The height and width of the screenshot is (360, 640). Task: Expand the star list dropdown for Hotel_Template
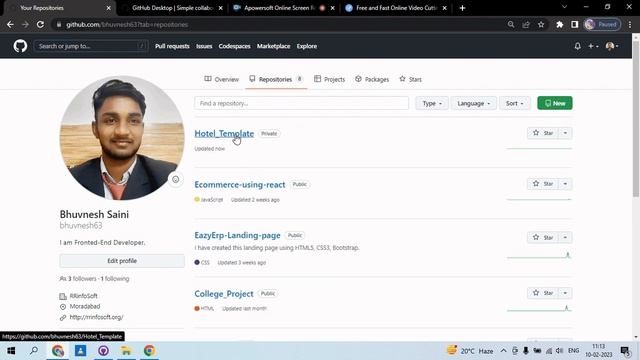point(565,133)
